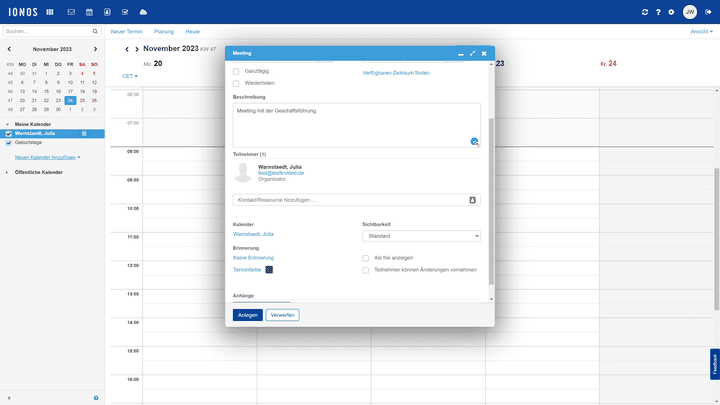Click Planung in the calendar toolbar

[x=163, y=32]
